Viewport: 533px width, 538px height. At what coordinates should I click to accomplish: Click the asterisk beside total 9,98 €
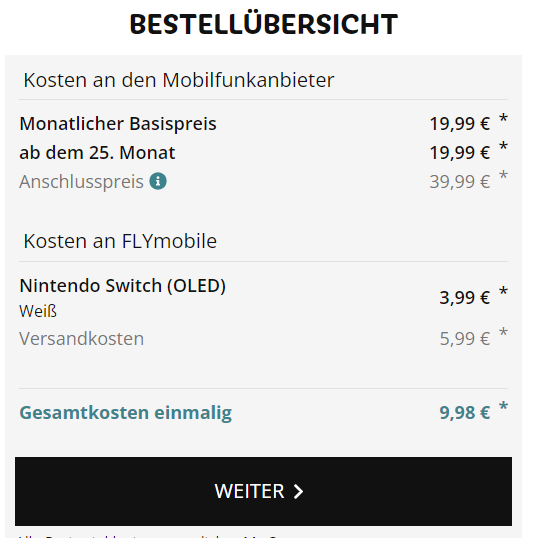[x=503, y=406]
